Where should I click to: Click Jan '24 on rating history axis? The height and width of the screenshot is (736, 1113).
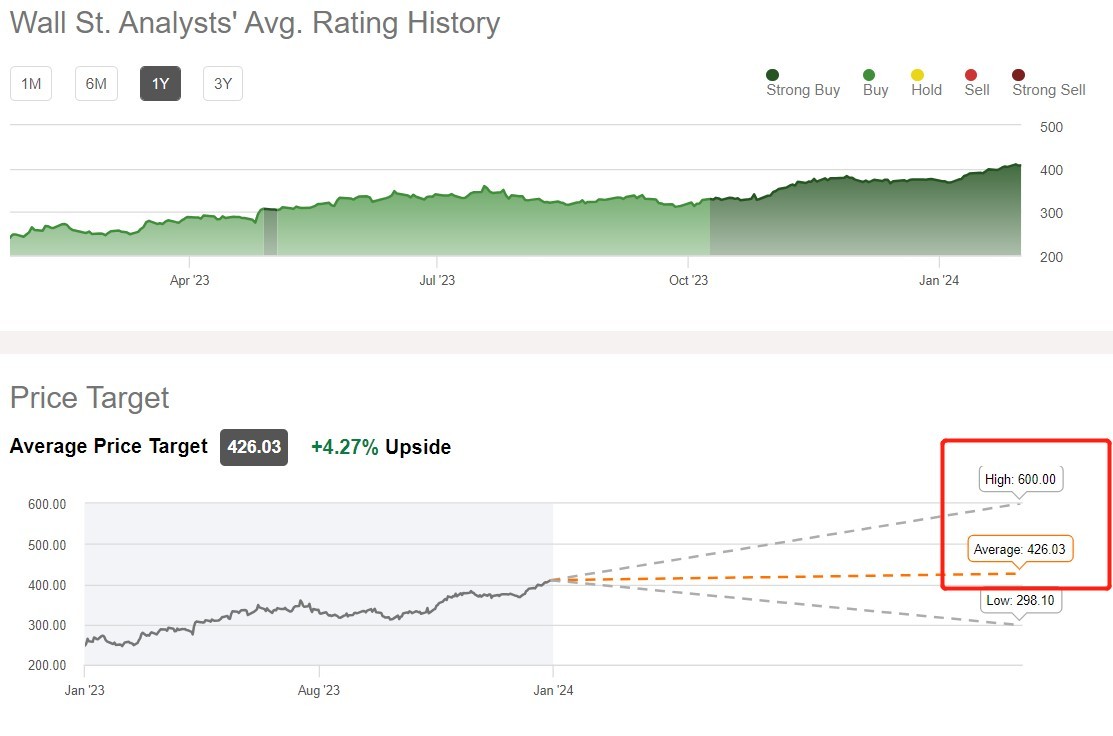point(939,280)
